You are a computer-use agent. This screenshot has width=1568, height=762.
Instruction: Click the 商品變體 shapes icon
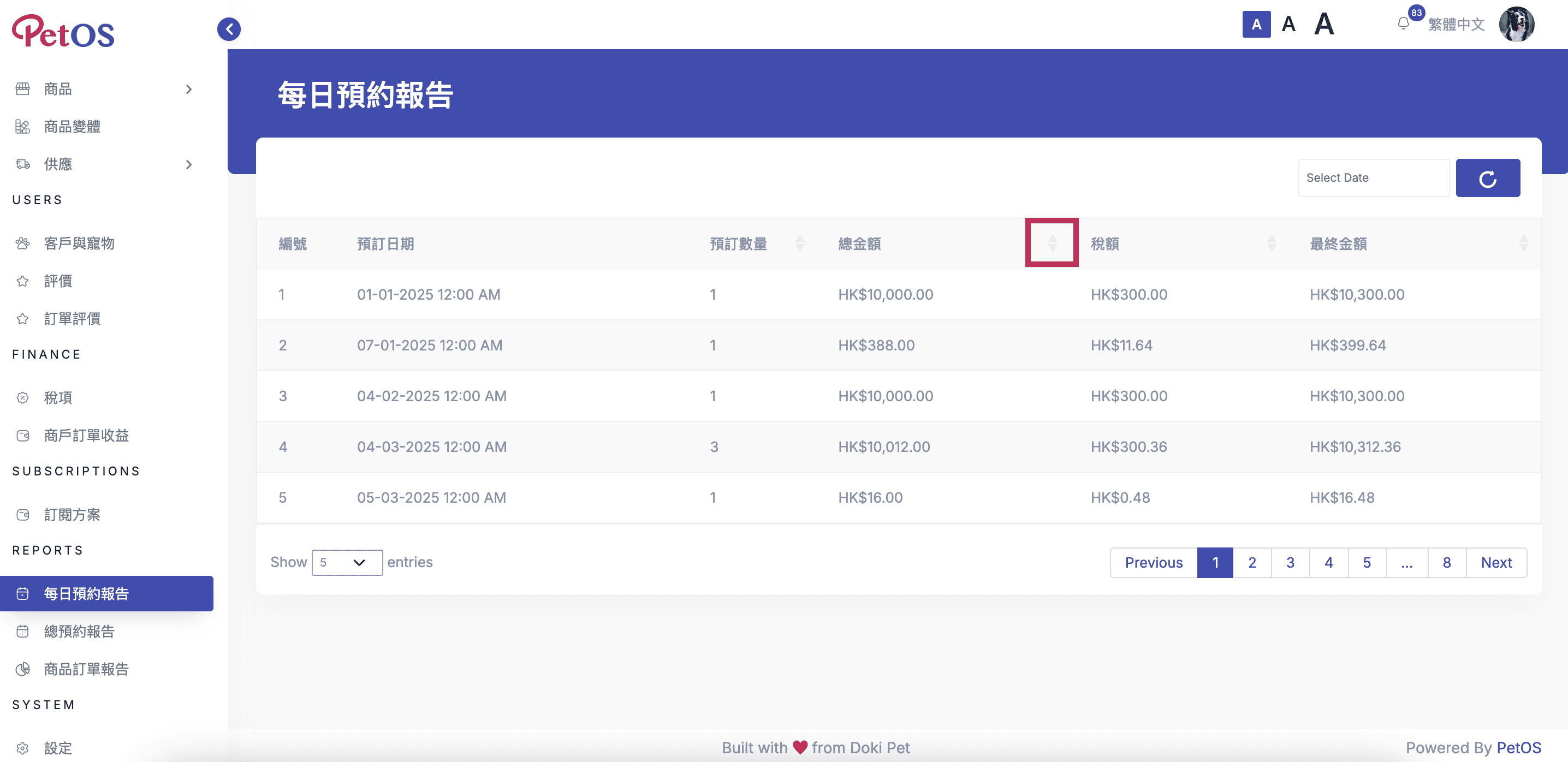pos(22,127)
